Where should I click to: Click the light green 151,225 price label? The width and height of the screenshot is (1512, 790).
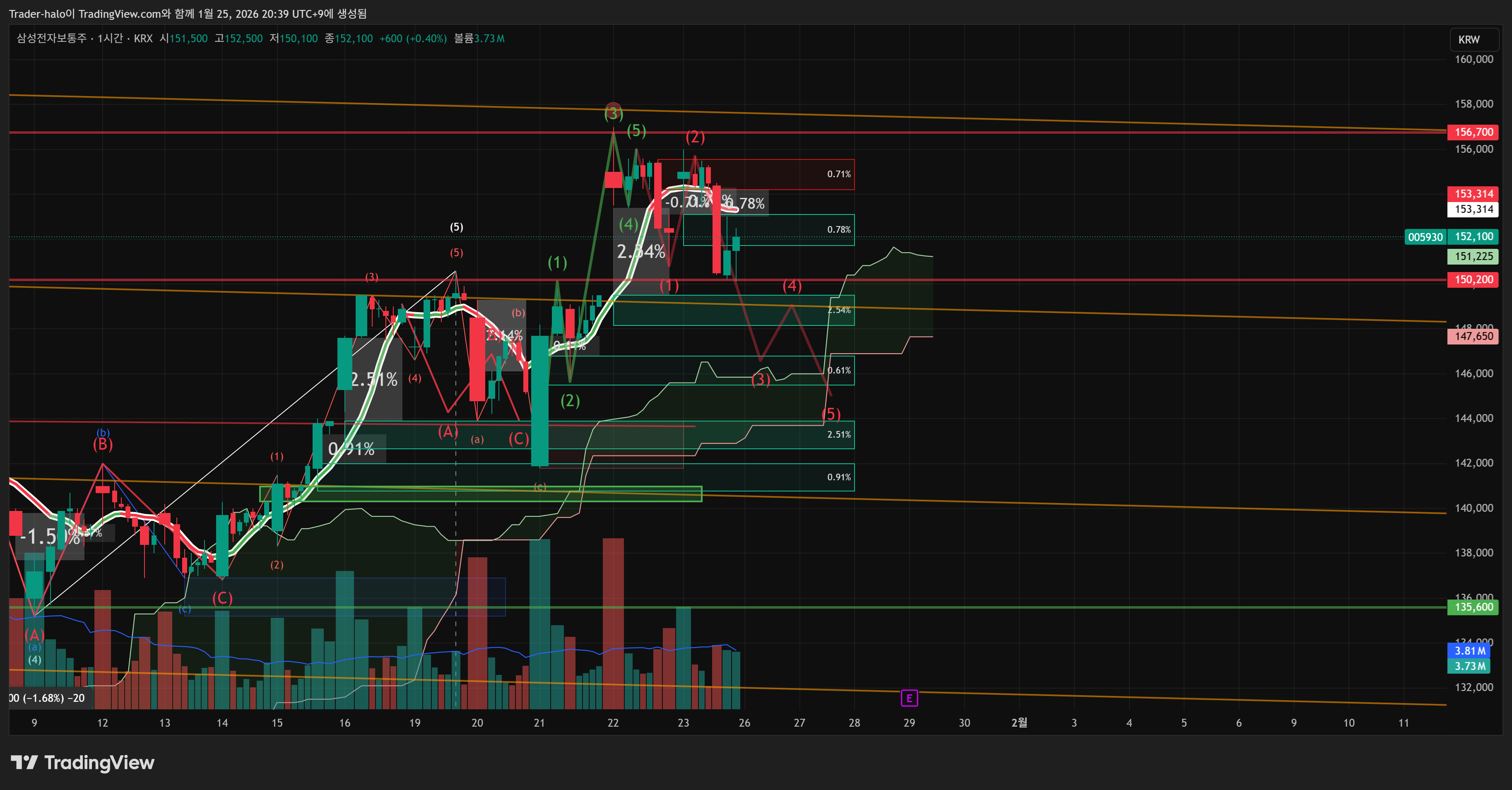(1473, 256)
